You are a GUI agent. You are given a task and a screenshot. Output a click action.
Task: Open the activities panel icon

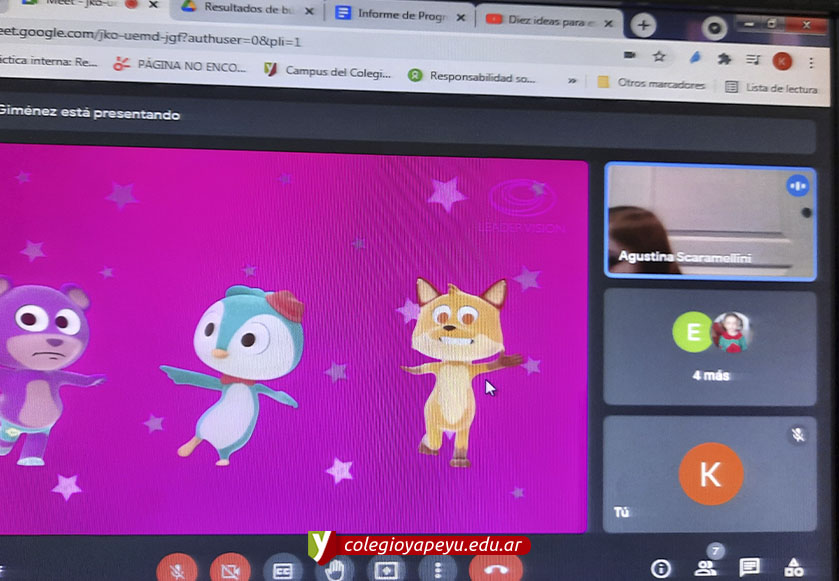[795, 568]
